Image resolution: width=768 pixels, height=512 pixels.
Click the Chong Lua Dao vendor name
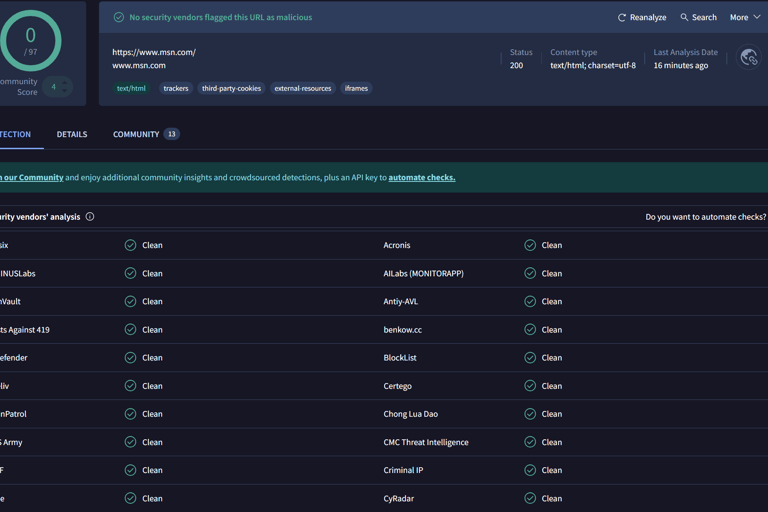point(410,414)
